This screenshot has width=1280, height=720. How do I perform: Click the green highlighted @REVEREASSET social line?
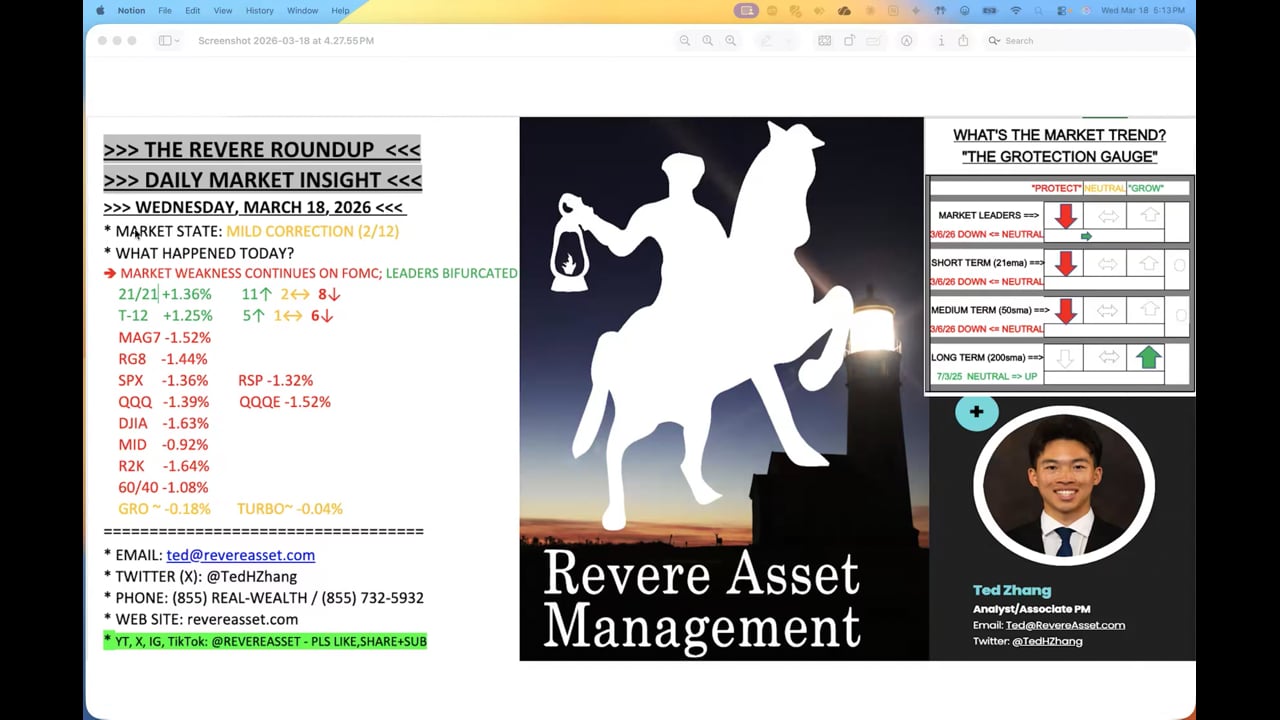pyautogui.click(x=265, y=641)
